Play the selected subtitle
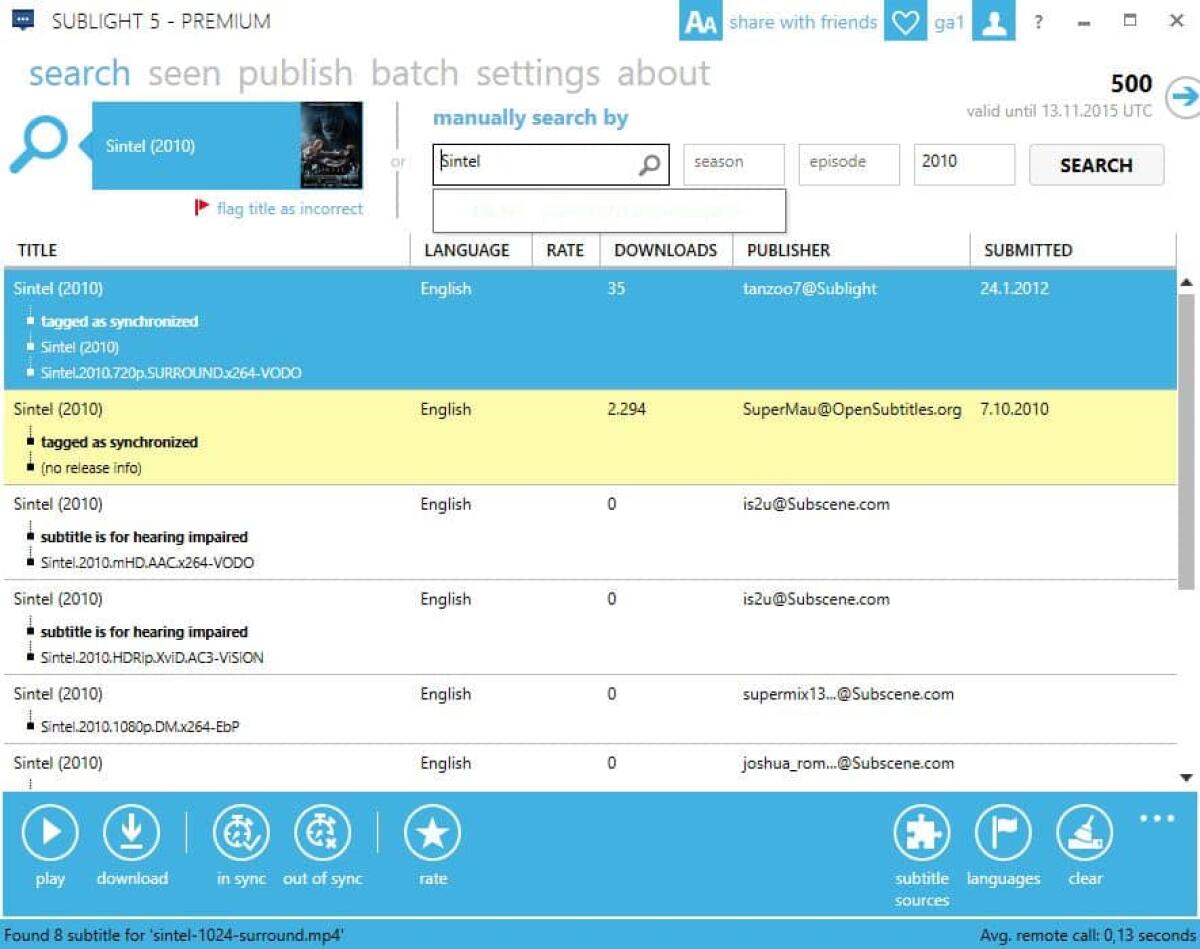 [x=50, y=831]
